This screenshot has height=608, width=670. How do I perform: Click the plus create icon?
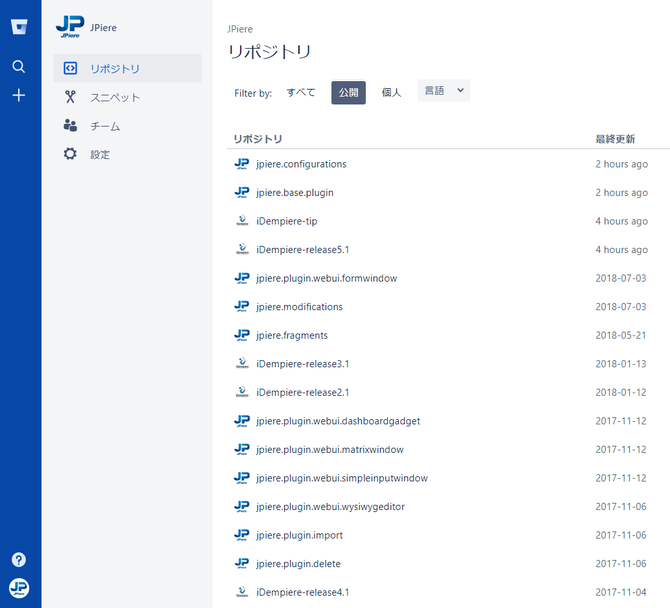(18, 95)
